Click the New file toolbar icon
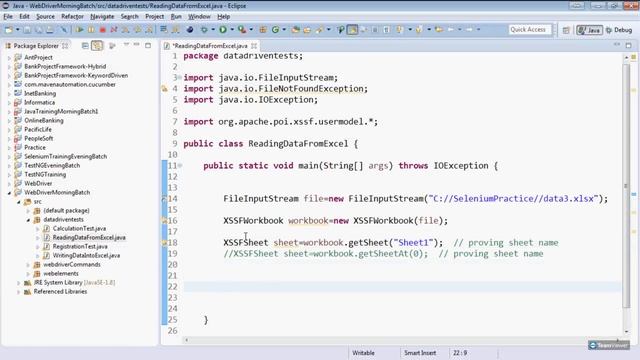Image resolution: width=640 pixels, height=360 pixels. pos(8,30)
